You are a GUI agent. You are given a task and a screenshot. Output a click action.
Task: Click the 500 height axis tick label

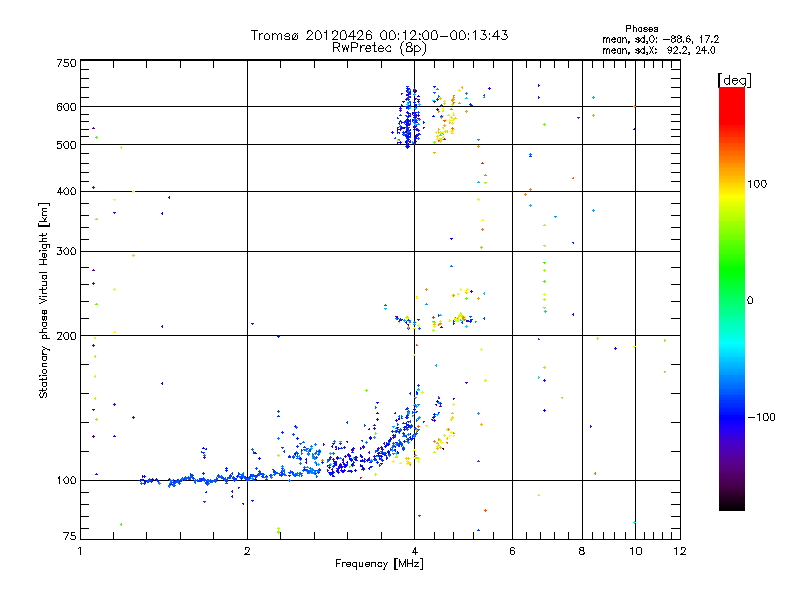(x=66, y=145)
